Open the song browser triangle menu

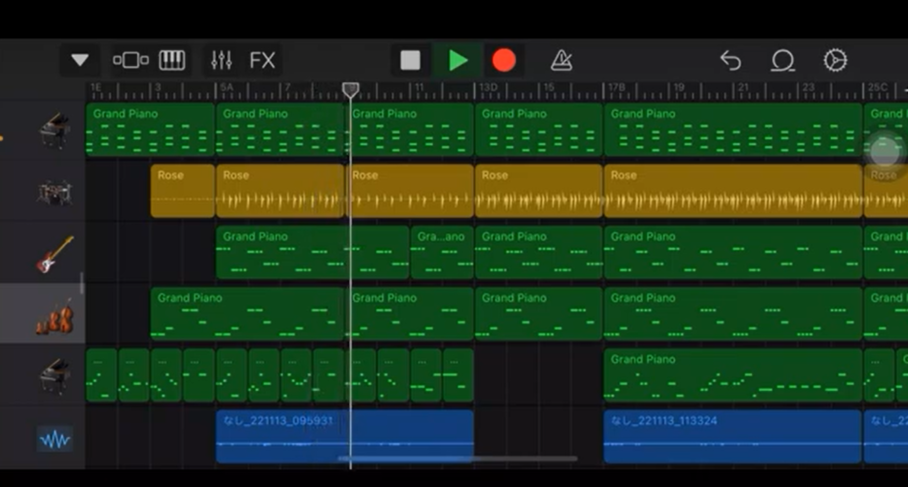click(79, 60)
